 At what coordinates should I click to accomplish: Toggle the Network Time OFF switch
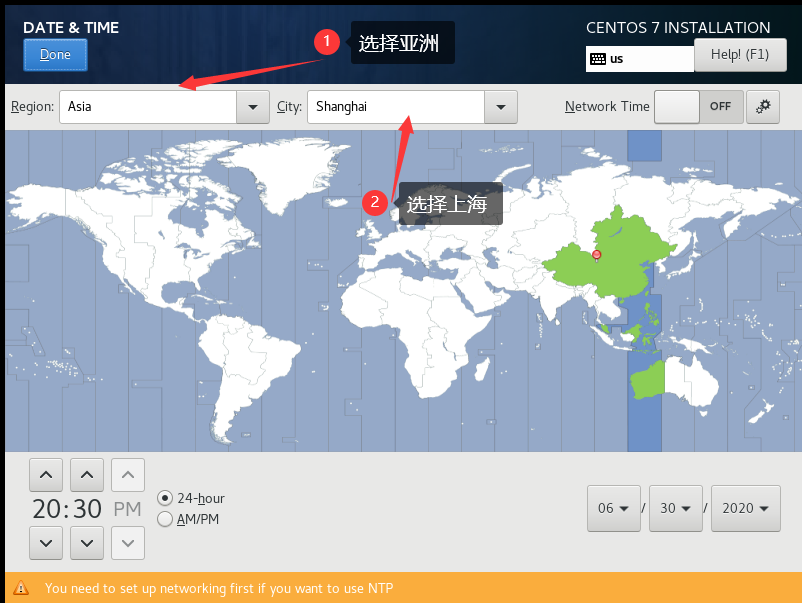click(699, 107)
